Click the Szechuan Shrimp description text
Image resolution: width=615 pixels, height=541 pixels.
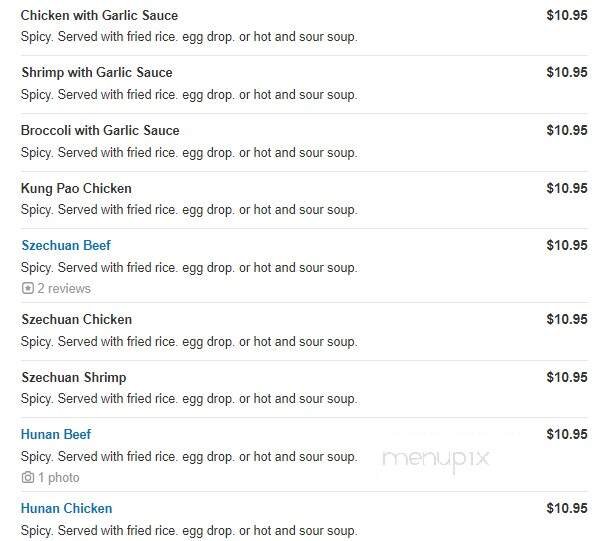(x=189, y=399)
